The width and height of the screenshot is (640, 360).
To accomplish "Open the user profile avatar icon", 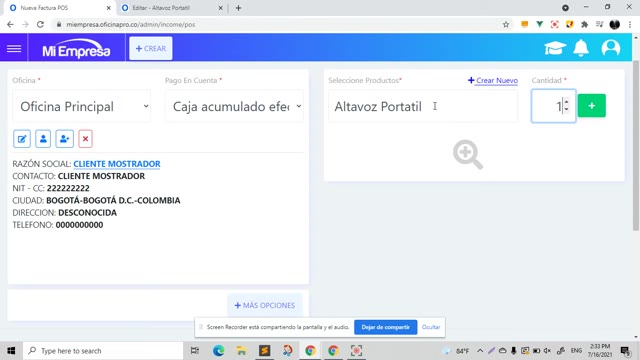I will point(611,48).
